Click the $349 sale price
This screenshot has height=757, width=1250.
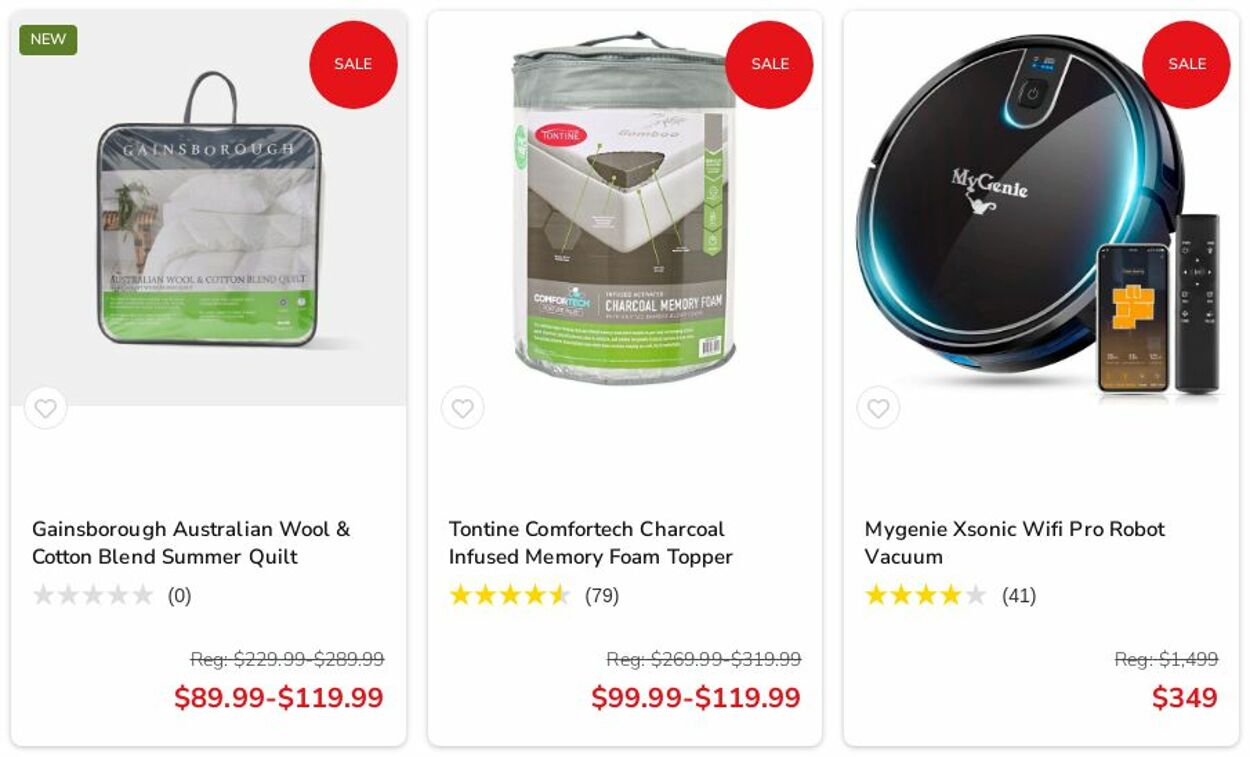pos(1185,698)
